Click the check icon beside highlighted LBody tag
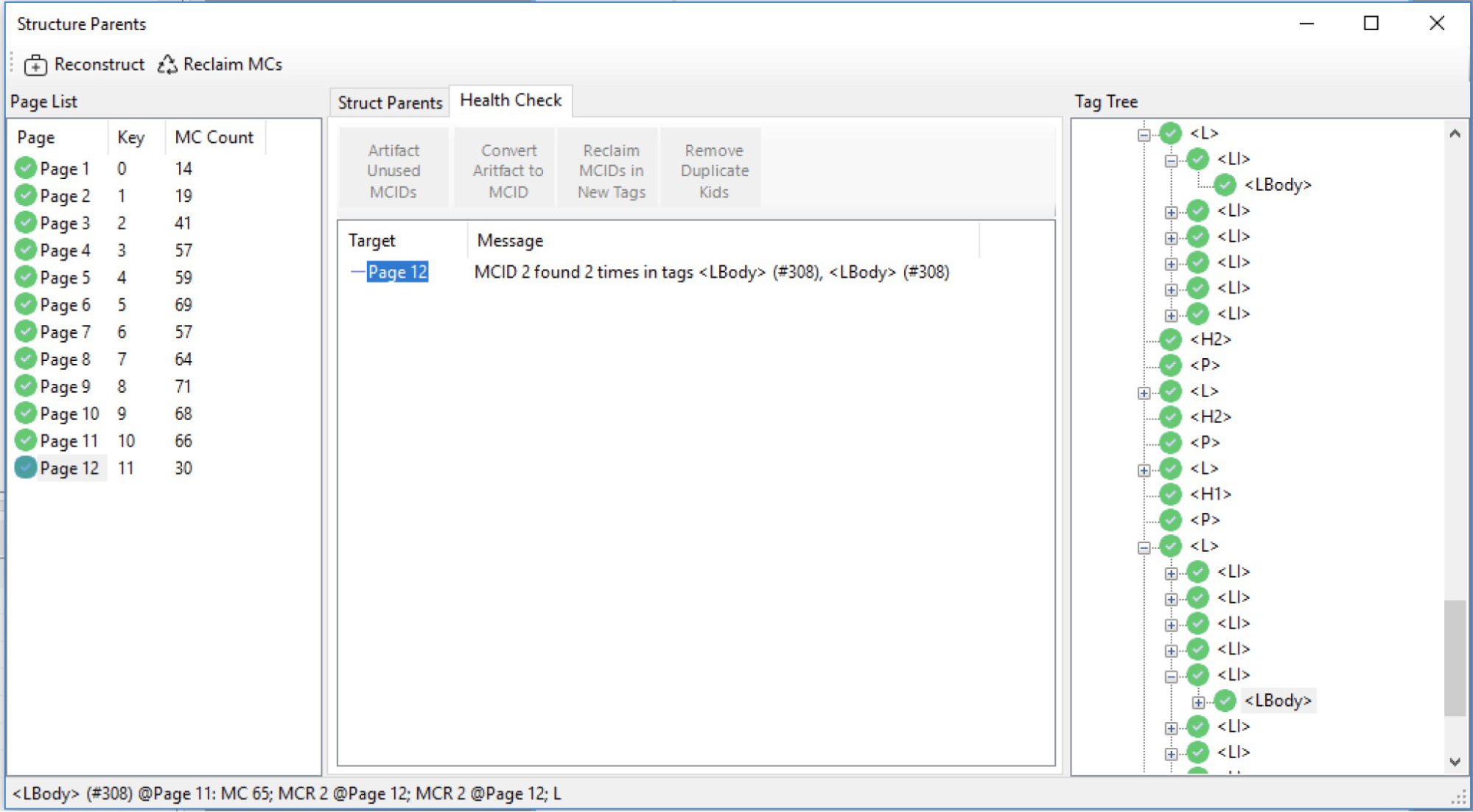 [x=1225, y=700]
